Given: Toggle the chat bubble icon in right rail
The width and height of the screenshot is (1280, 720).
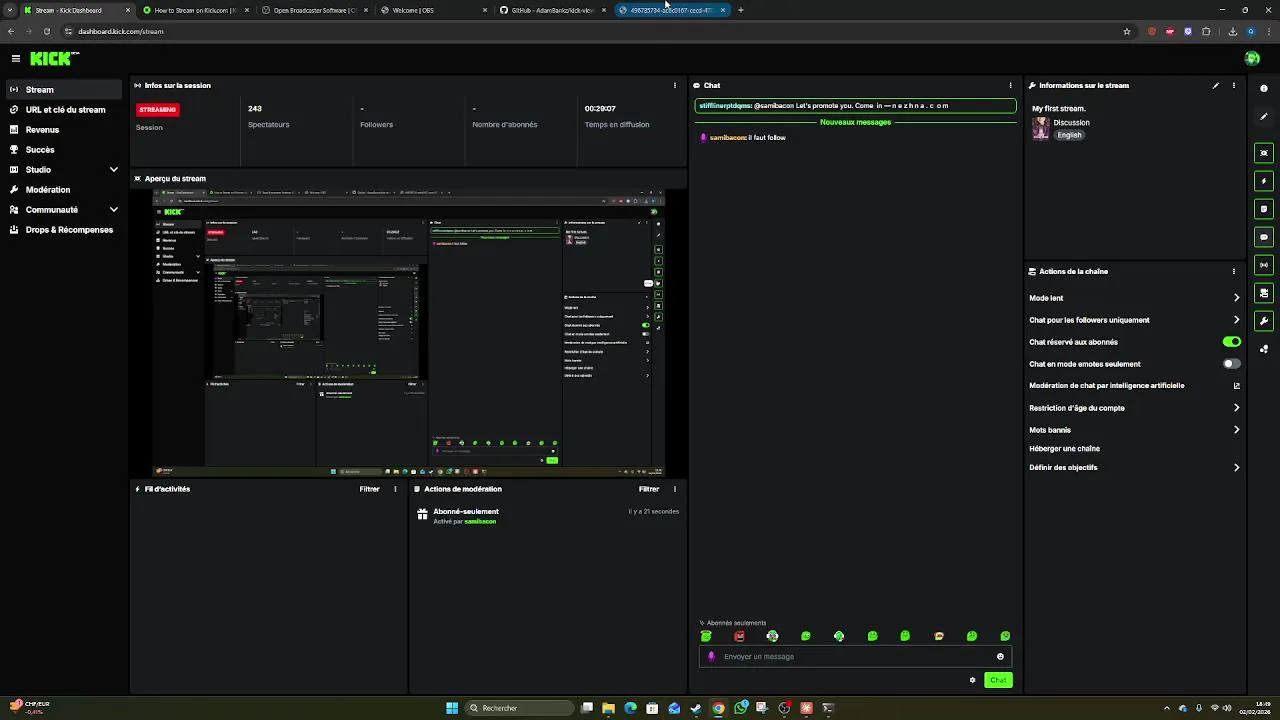Looking at the screenshot, I should [x=1264, y=237].
